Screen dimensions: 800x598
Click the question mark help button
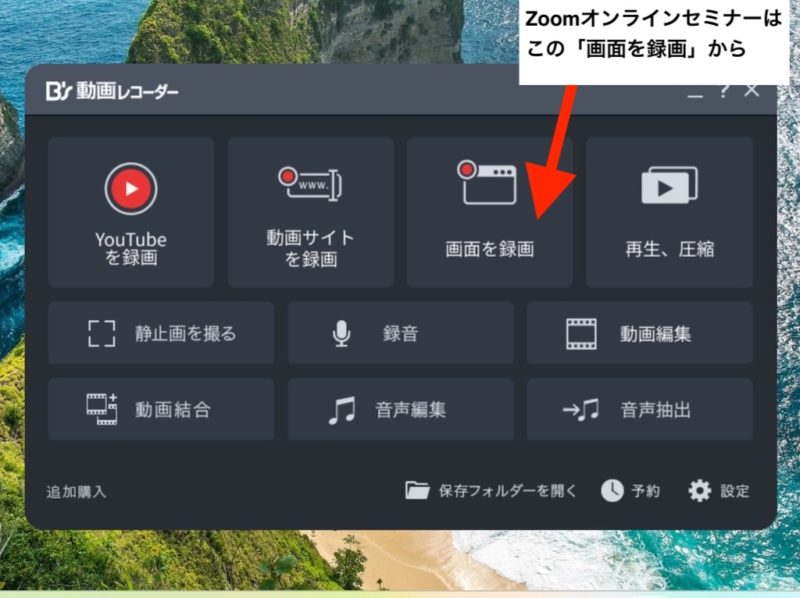(x=724, y=91)
